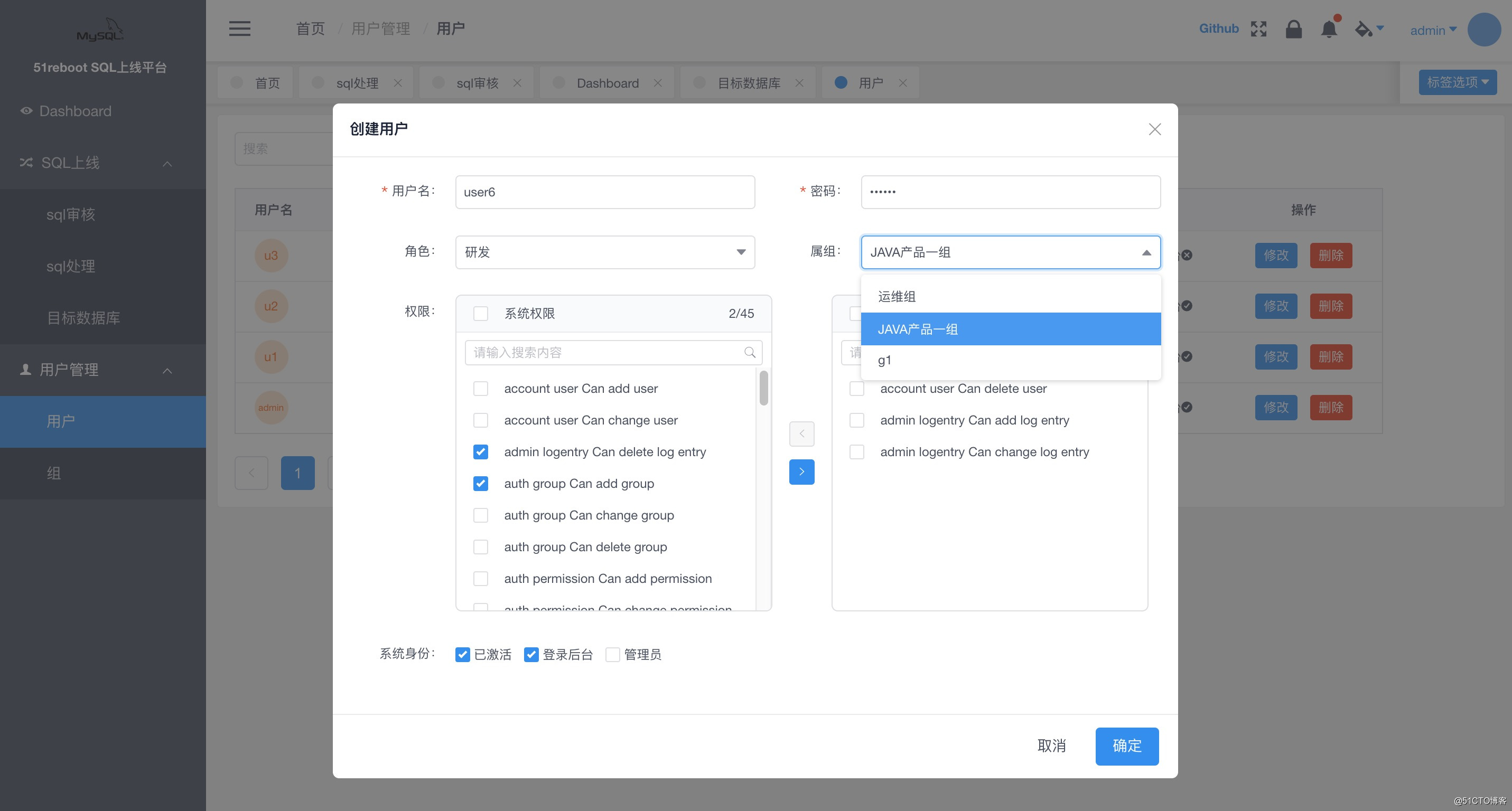The image size is (1512, 811).
Task: Open the Github link
Action: coord(1218,29)
